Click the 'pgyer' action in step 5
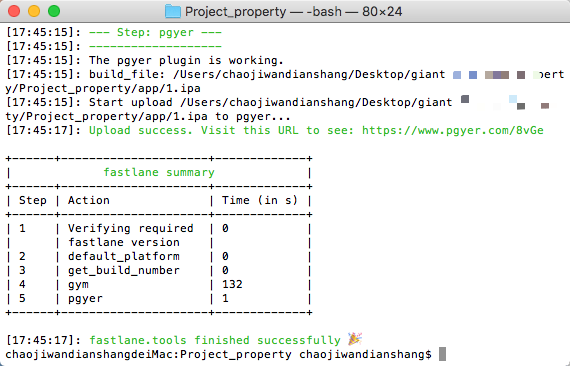 coord(85,299)
